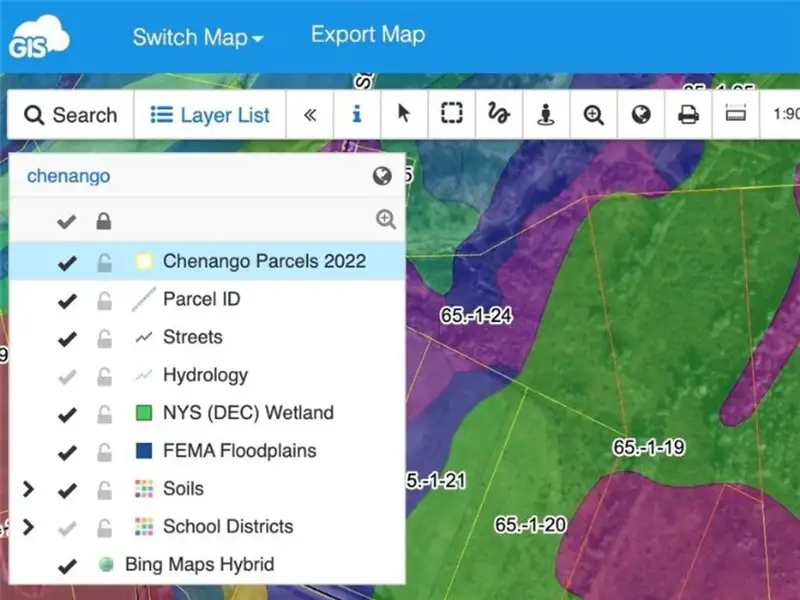
Task: Click the print map icon
Action: [x=688, y=115]
